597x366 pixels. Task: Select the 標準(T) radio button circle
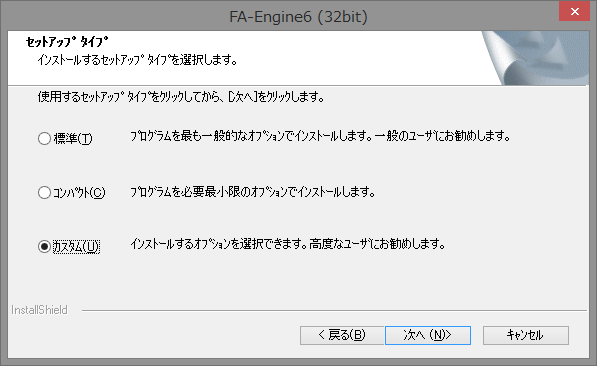point(44,138)
